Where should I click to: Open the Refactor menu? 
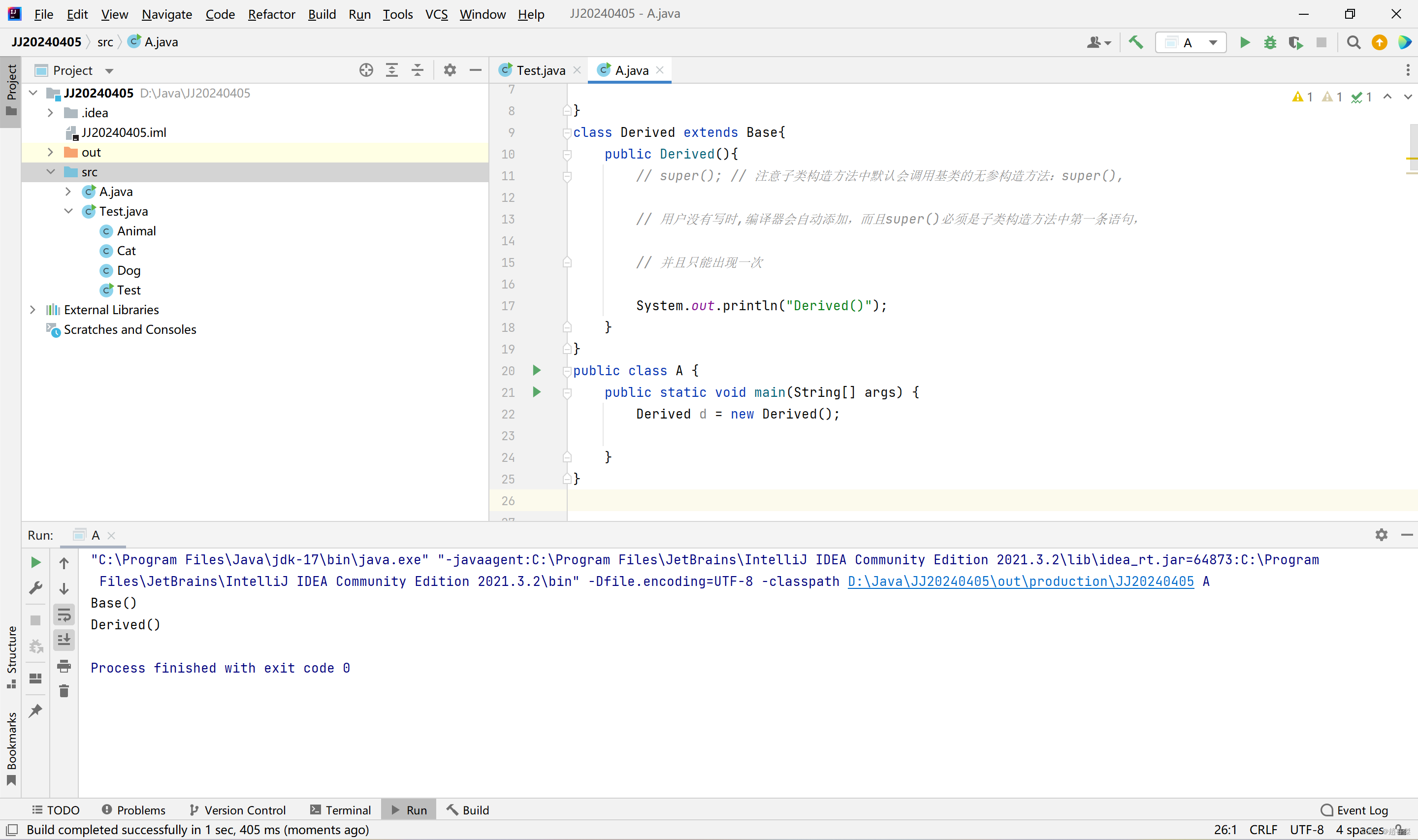(x=271, y=14)
